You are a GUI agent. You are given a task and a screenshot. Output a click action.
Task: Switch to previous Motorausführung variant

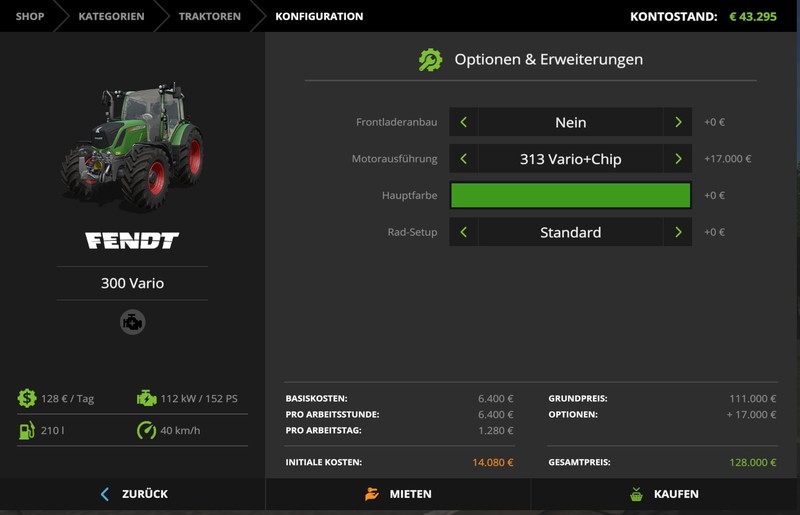point(463,159)
